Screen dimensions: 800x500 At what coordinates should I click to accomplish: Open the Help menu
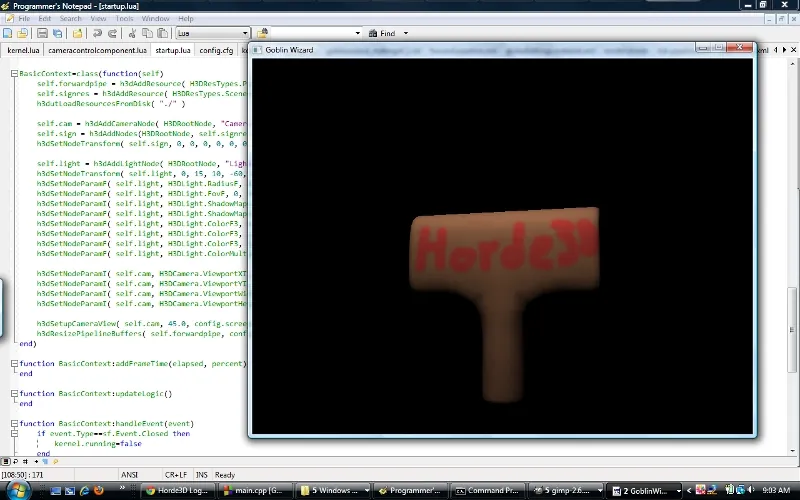click(x=186, y=18)
